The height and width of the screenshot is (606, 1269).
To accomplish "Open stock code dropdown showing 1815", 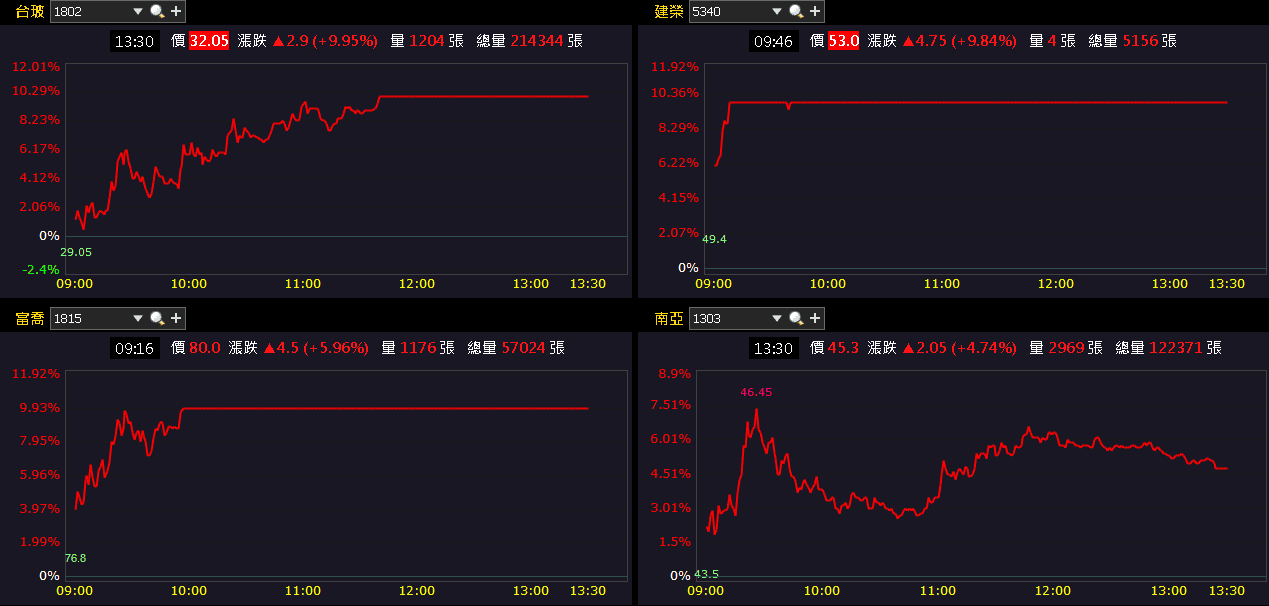I will coord(138,318).
